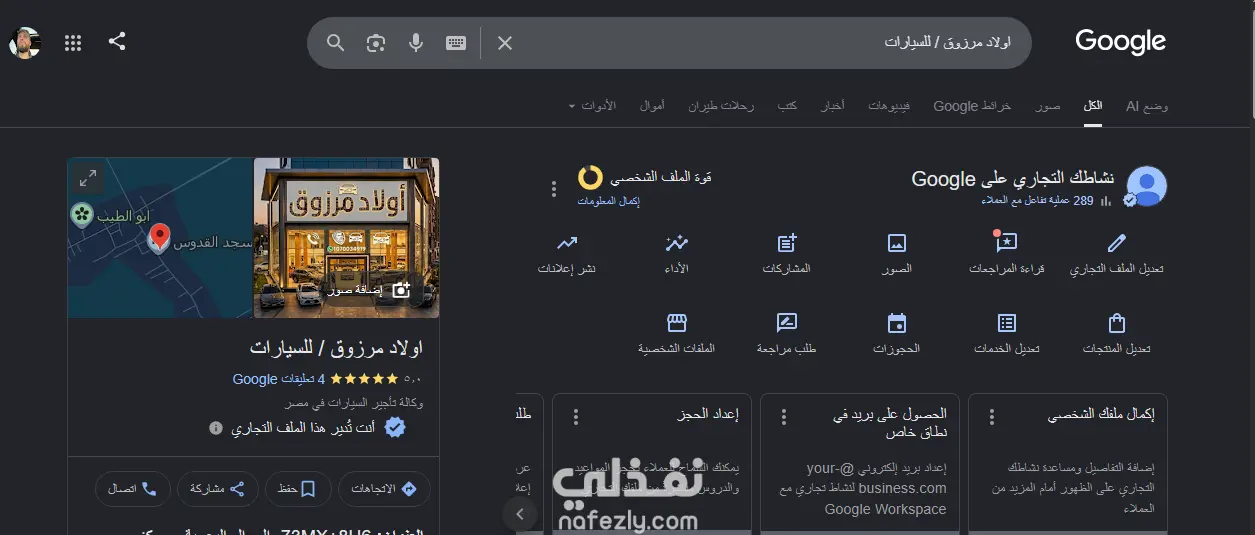Screen dimensions: 1255x535
Task: Click 289 customer interactions link
Action: [1039, 201]
